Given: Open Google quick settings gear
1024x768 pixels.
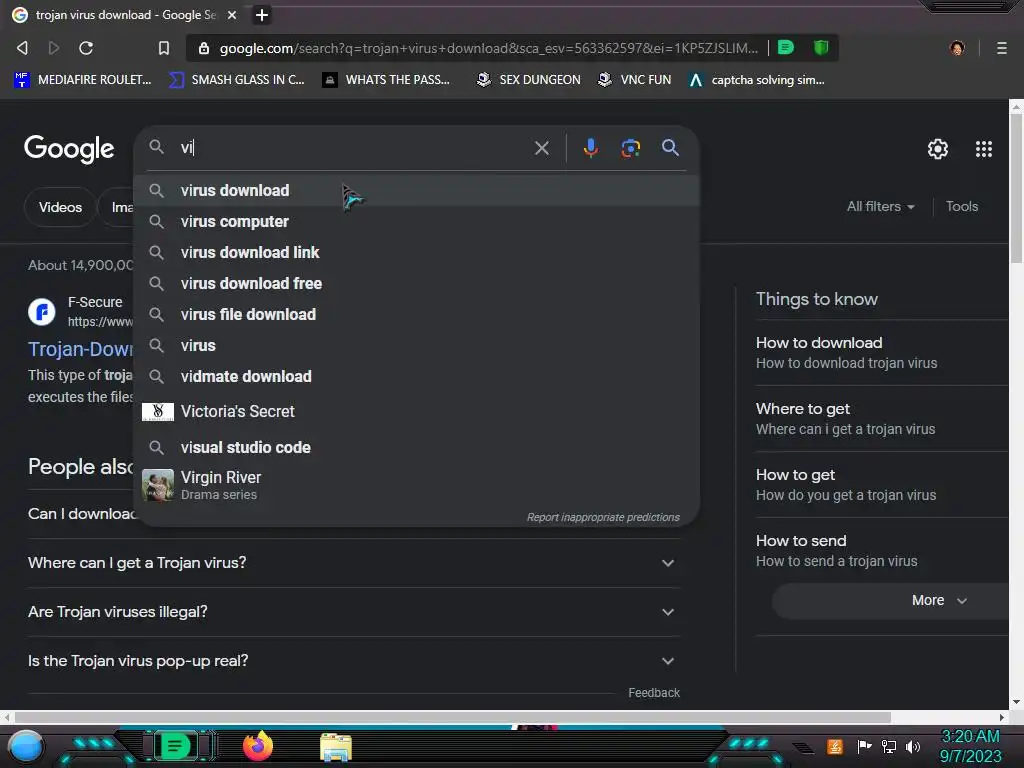Looking at the screenshot, I should pyautogui.click(x=938, y=149).
